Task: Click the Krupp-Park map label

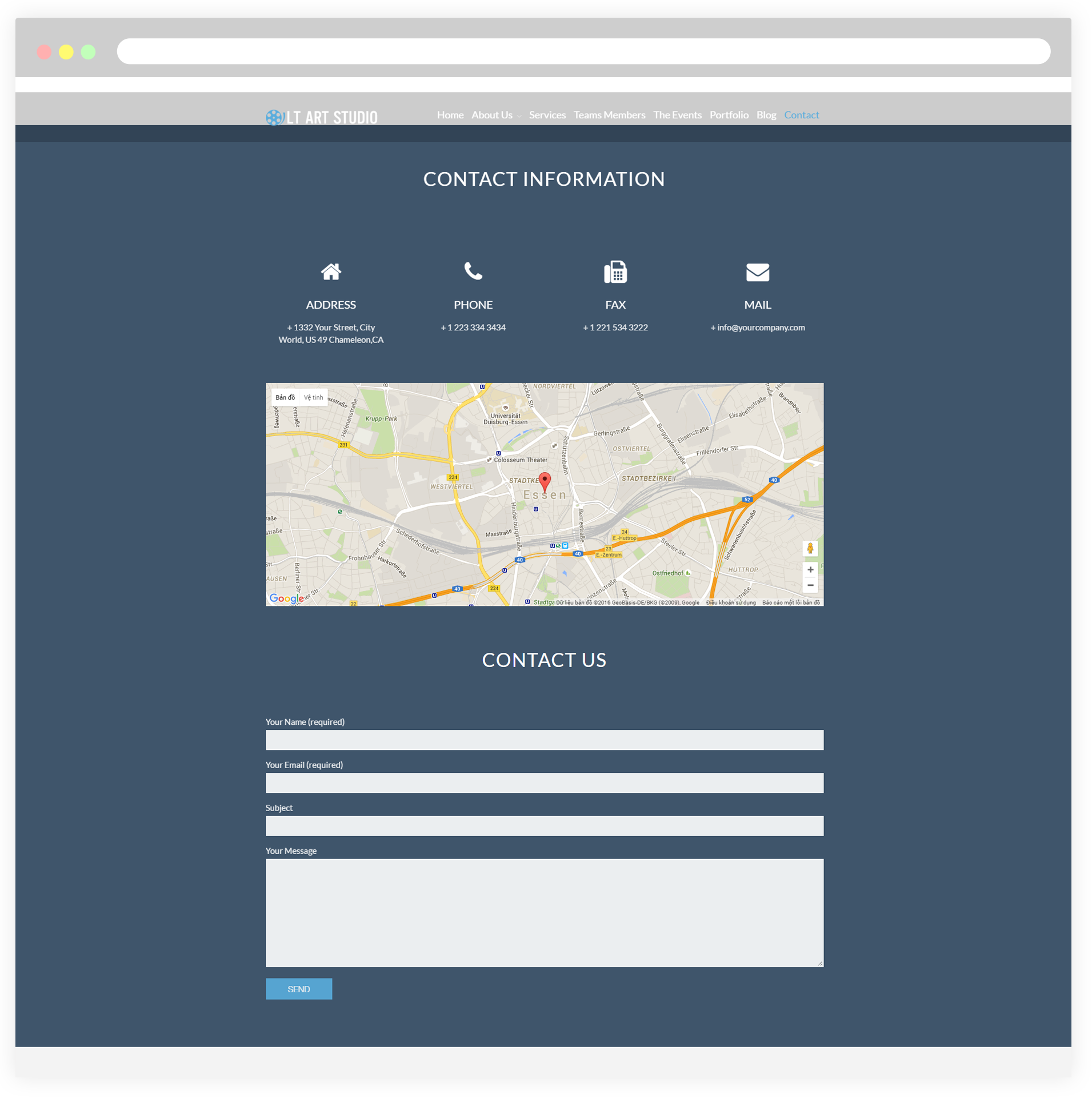Action: tap(381, 419)
